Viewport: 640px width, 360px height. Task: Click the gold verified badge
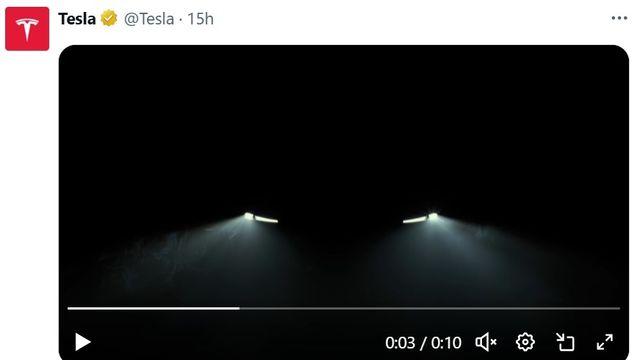(x=109, y=18)
